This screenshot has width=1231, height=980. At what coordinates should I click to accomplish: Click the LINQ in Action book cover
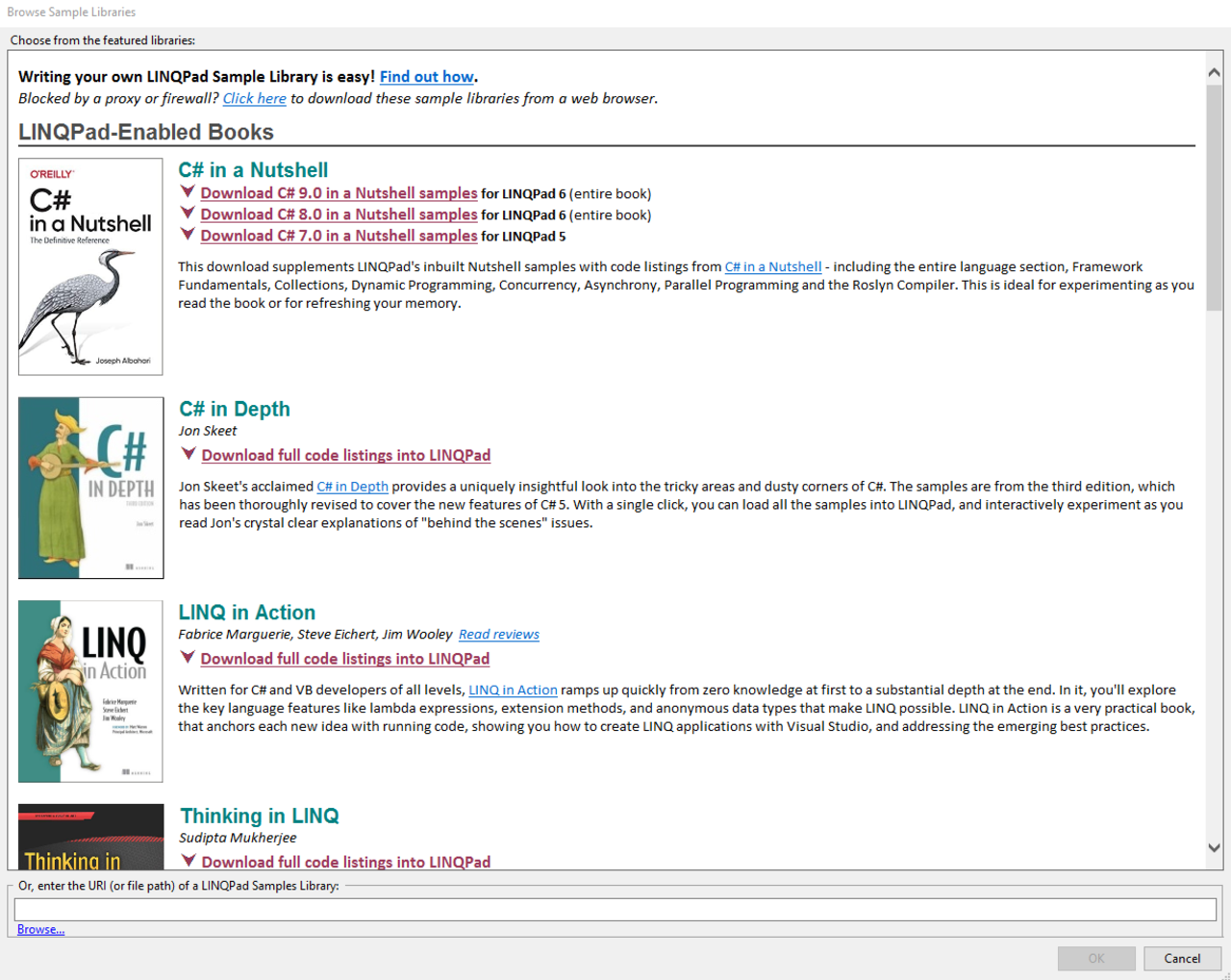click(90, 691)
